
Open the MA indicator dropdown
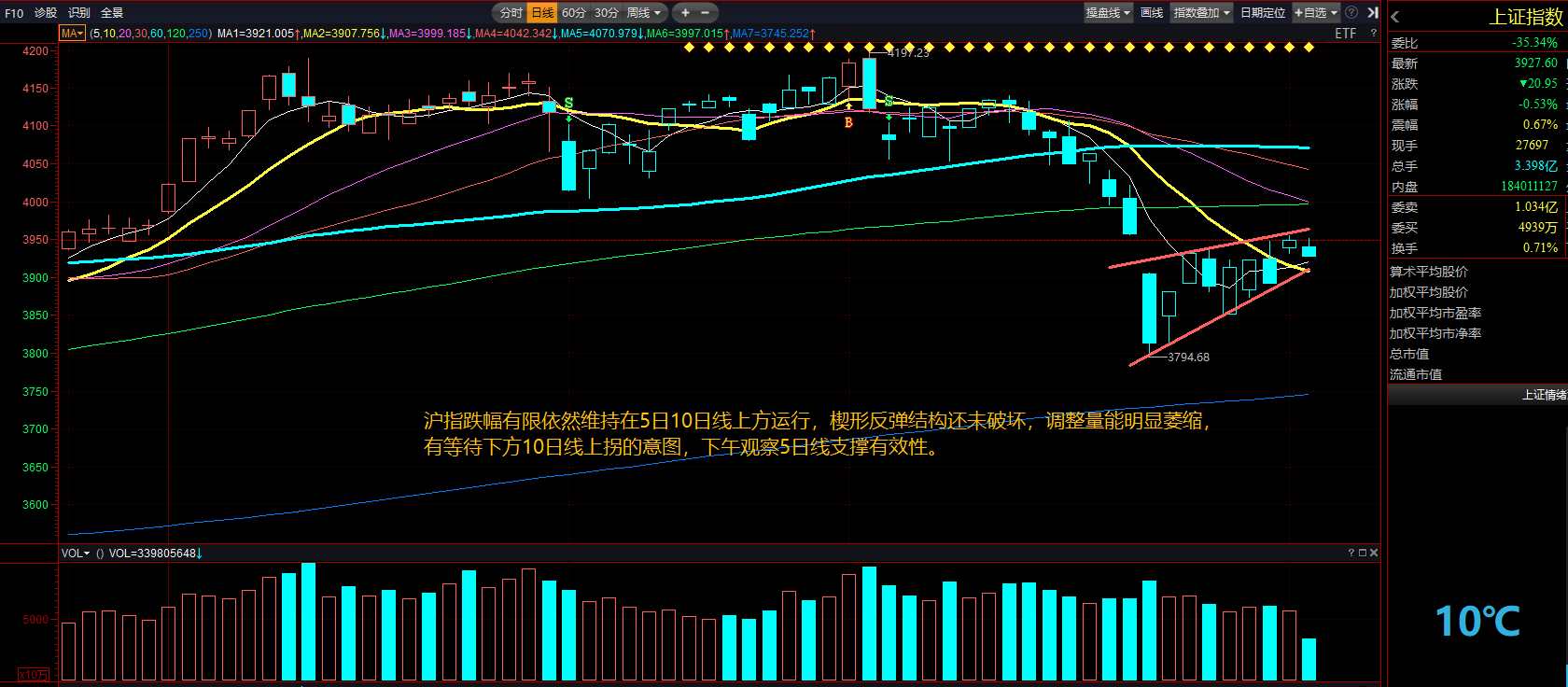point(73,33)
